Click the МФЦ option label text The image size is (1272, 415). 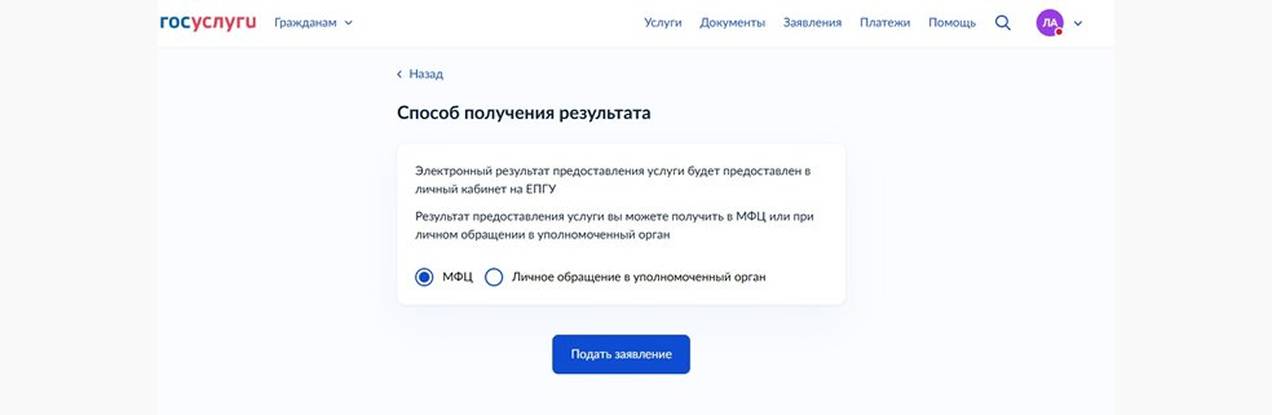coord(457,277)
